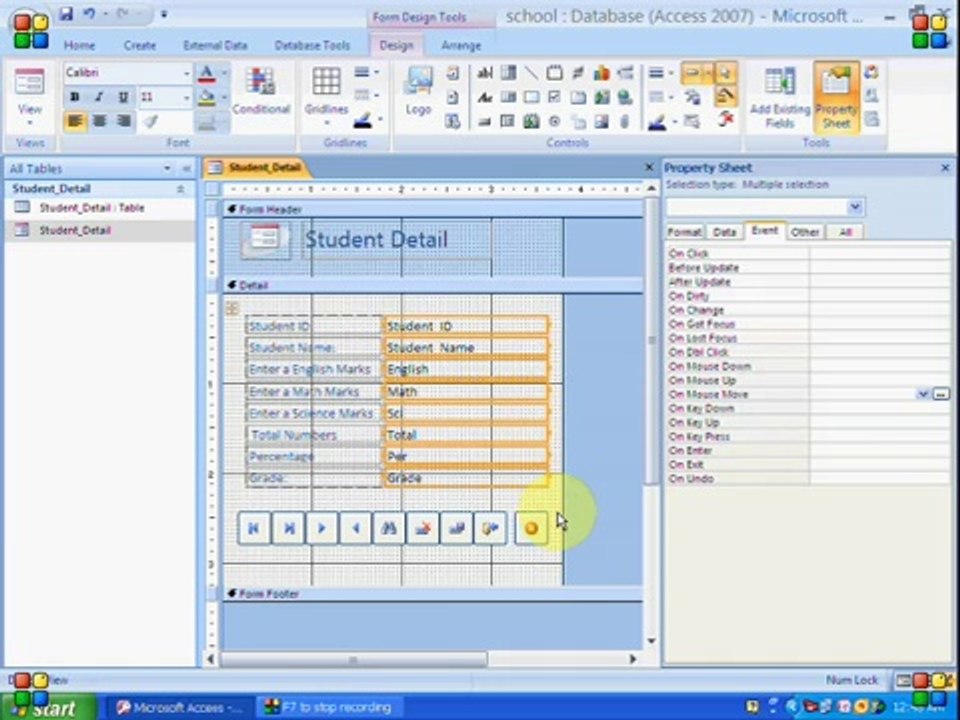This screenshot has height=720, width=960.
Task: Click the yellow circle button on the form
Action: [531, 528]
